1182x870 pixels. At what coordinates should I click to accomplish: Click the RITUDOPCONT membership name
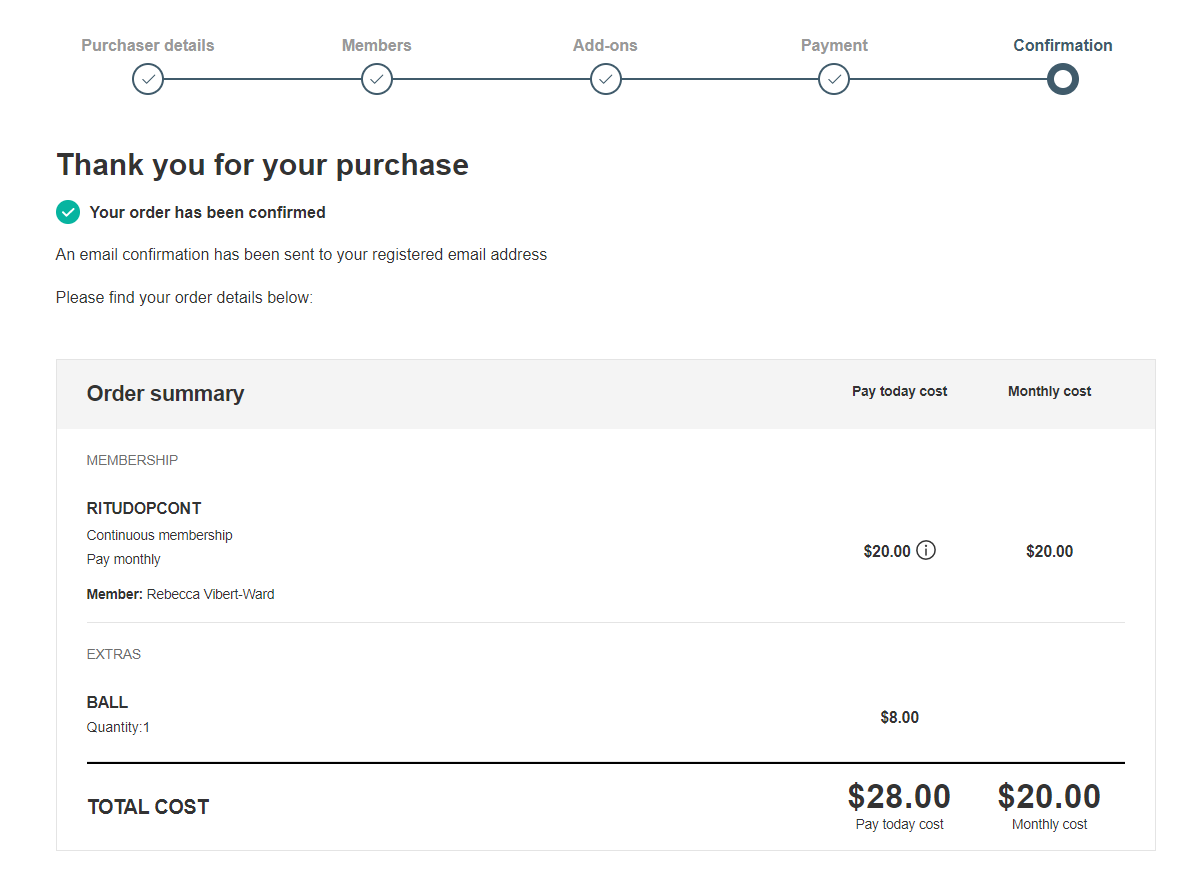(144, 508)
